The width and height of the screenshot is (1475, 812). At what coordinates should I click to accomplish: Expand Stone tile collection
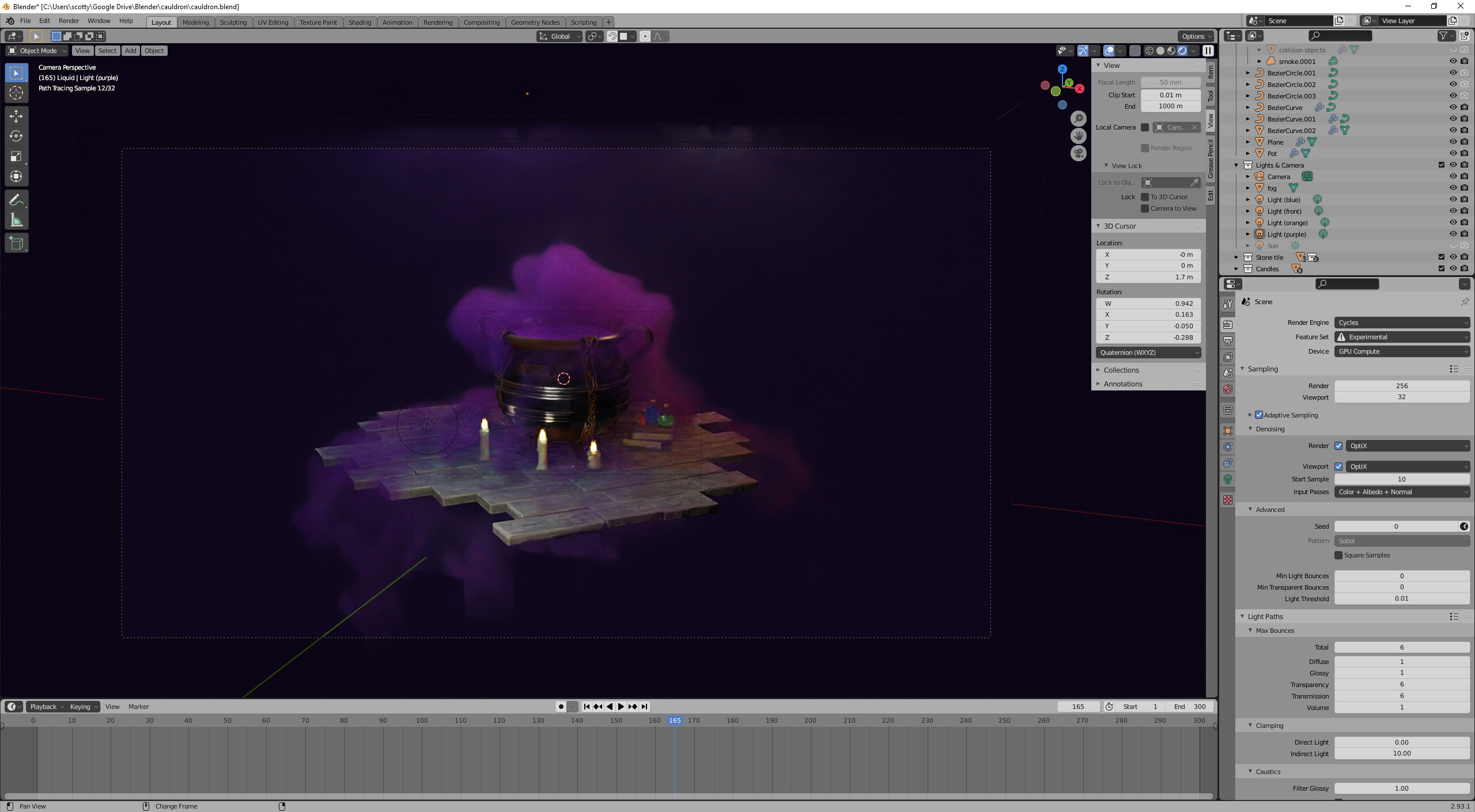point(1236,257)
